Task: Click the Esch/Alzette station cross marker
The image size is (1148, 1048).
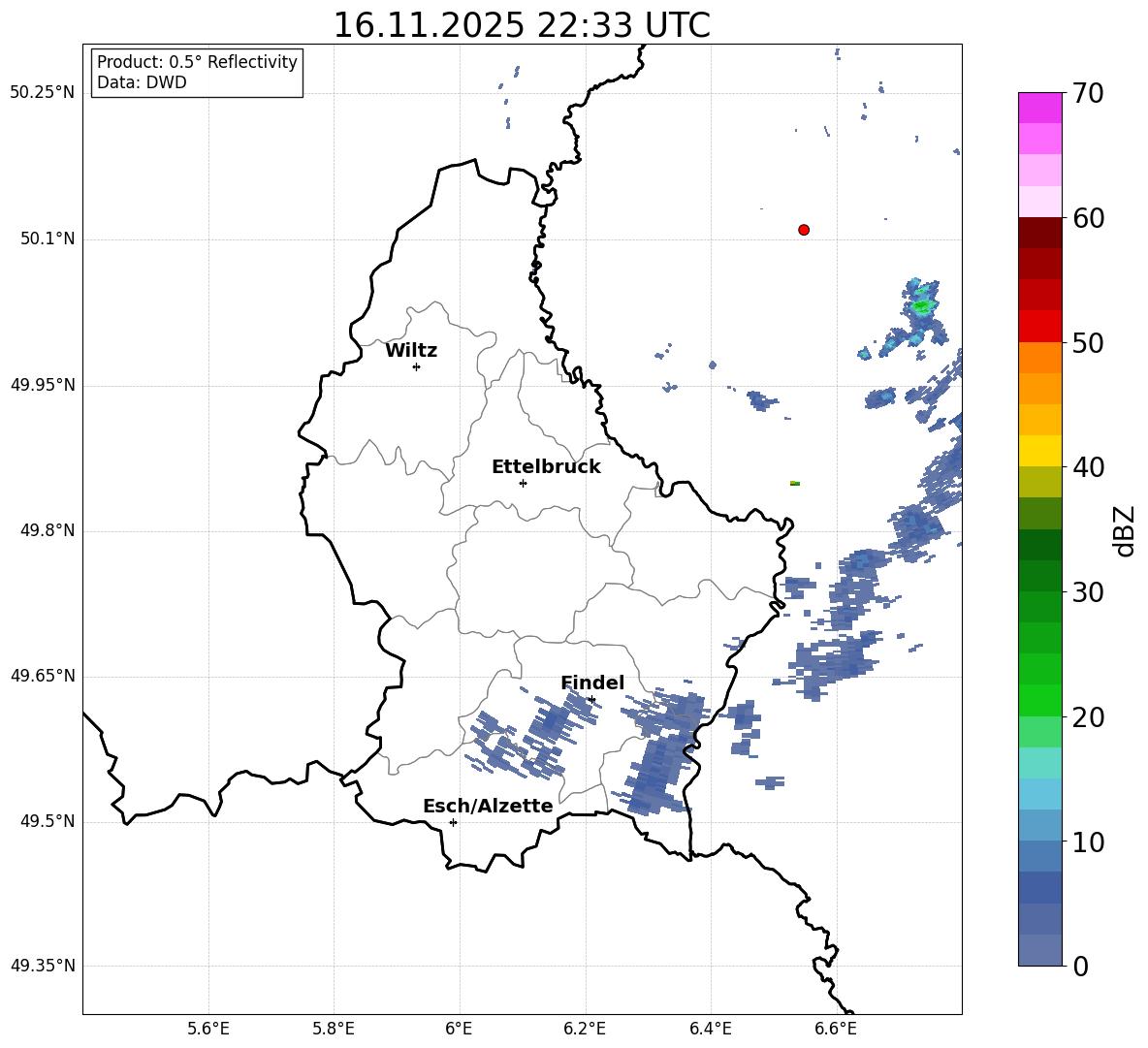Action: click(x=453, y=822)
